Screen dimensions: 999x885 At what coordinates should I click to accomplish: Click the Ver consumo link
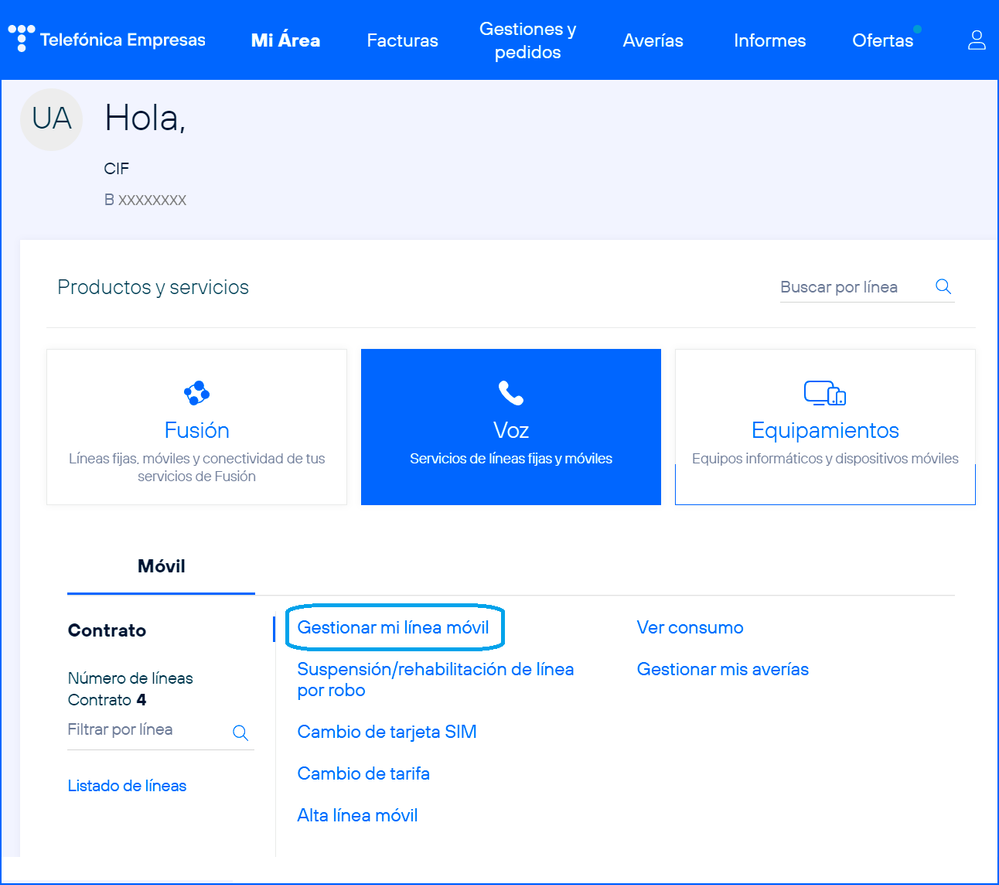point(690,628)
